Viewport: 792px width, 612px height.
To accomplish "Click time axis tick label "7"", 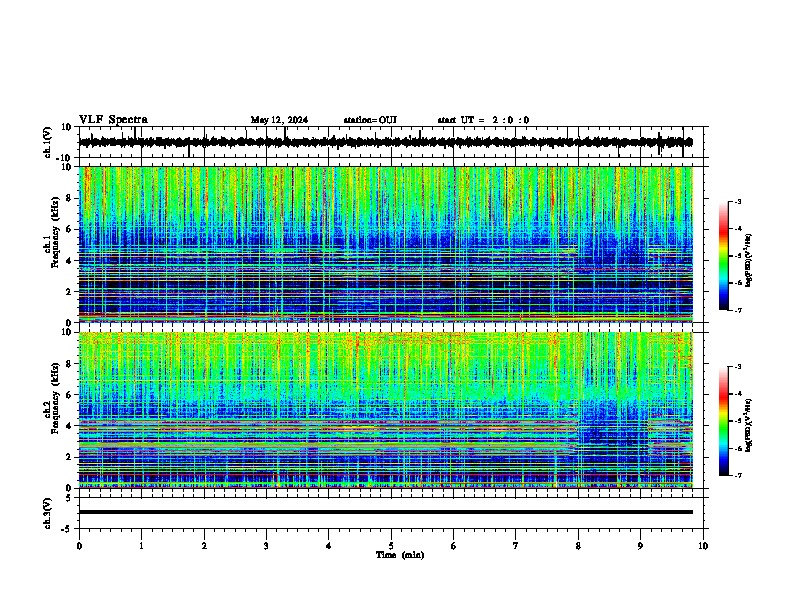I will (x=516, y=546).
